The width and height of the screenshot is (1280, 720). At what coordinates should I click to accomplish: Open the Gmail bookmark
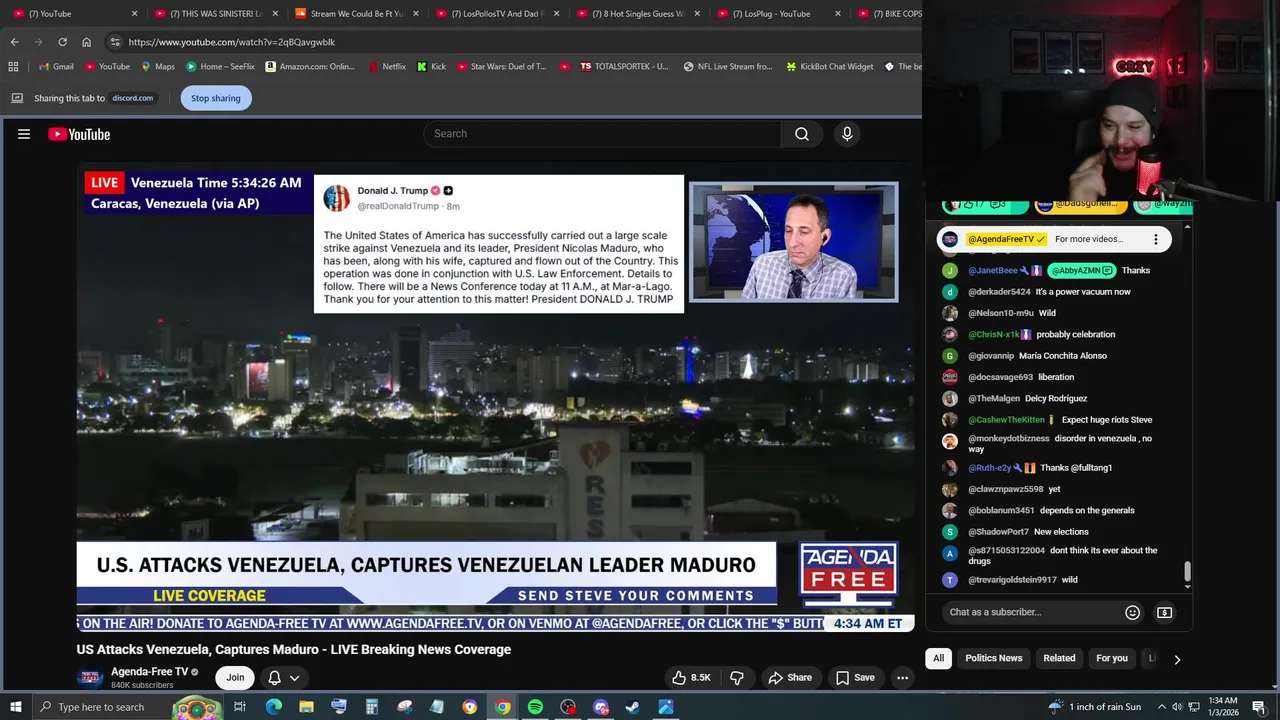(x=56, y=67)
